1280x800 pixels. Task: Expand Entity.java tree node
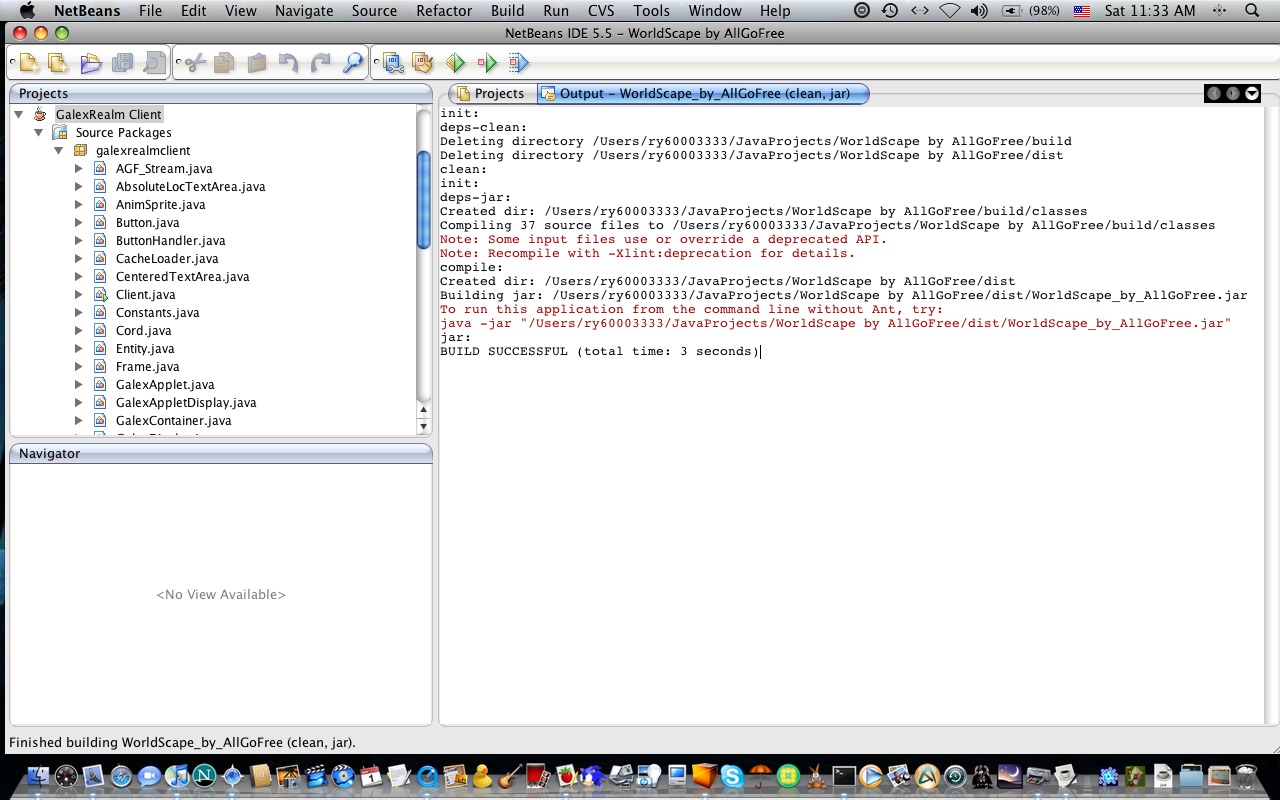point(79,349)
